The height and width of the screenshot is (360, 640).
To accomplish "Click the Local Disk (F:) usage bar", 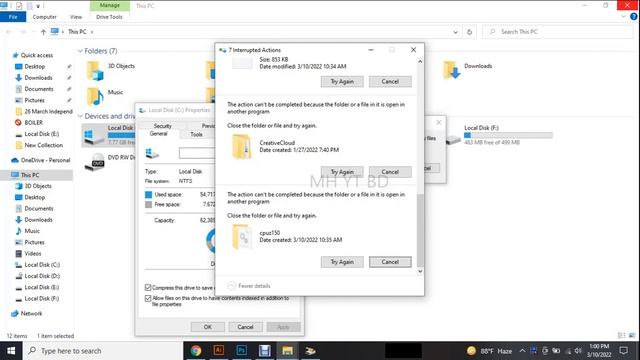I will click(x=508, y=135).
